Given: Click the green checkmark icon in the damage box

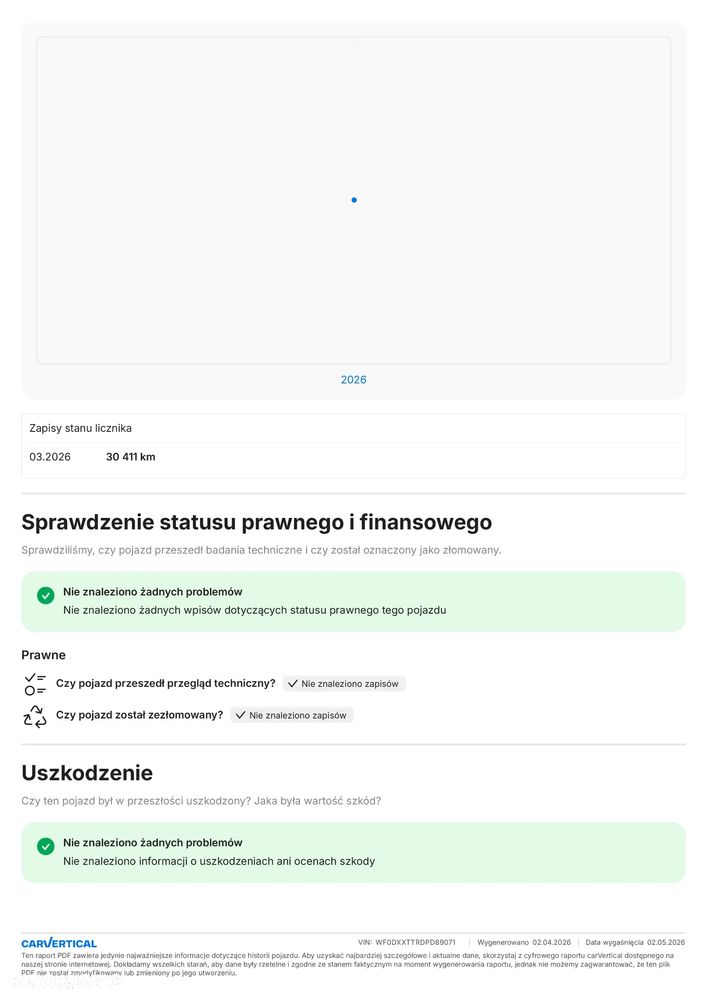Looking at the screenshot, I should pos(45,846).
